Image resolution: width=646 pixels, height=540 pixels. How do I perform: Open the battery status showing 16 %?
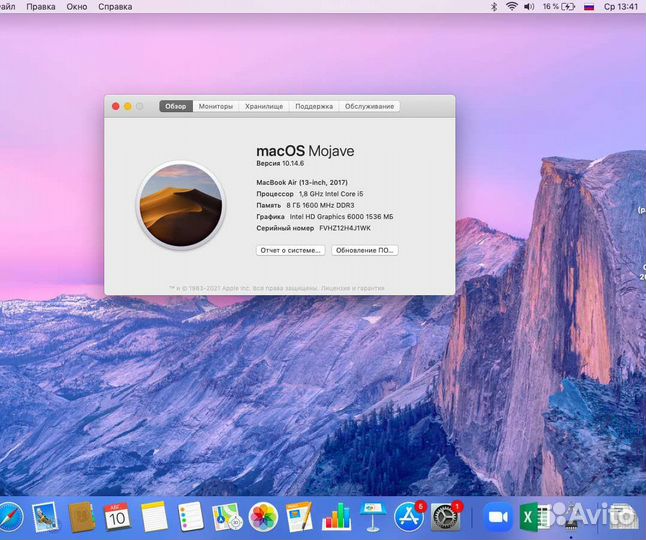tap(559, 7)
